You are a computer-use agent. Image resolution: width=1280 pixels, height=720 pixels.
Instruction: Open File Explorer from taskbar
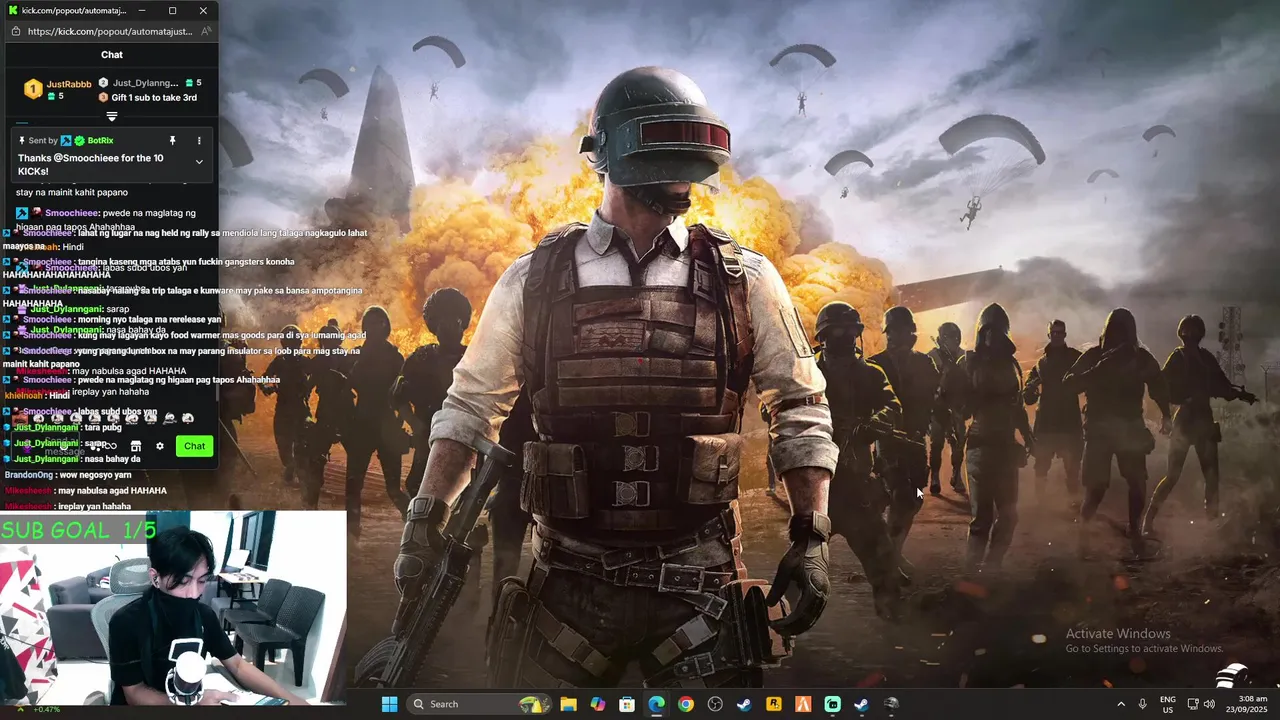pyautogui.click(x=568, y=704)
